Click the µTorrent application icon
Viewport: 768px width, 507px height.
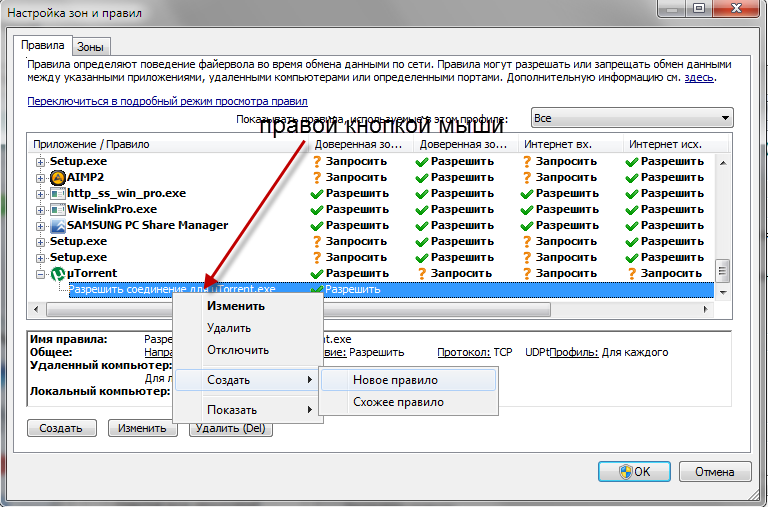(57, 273)
